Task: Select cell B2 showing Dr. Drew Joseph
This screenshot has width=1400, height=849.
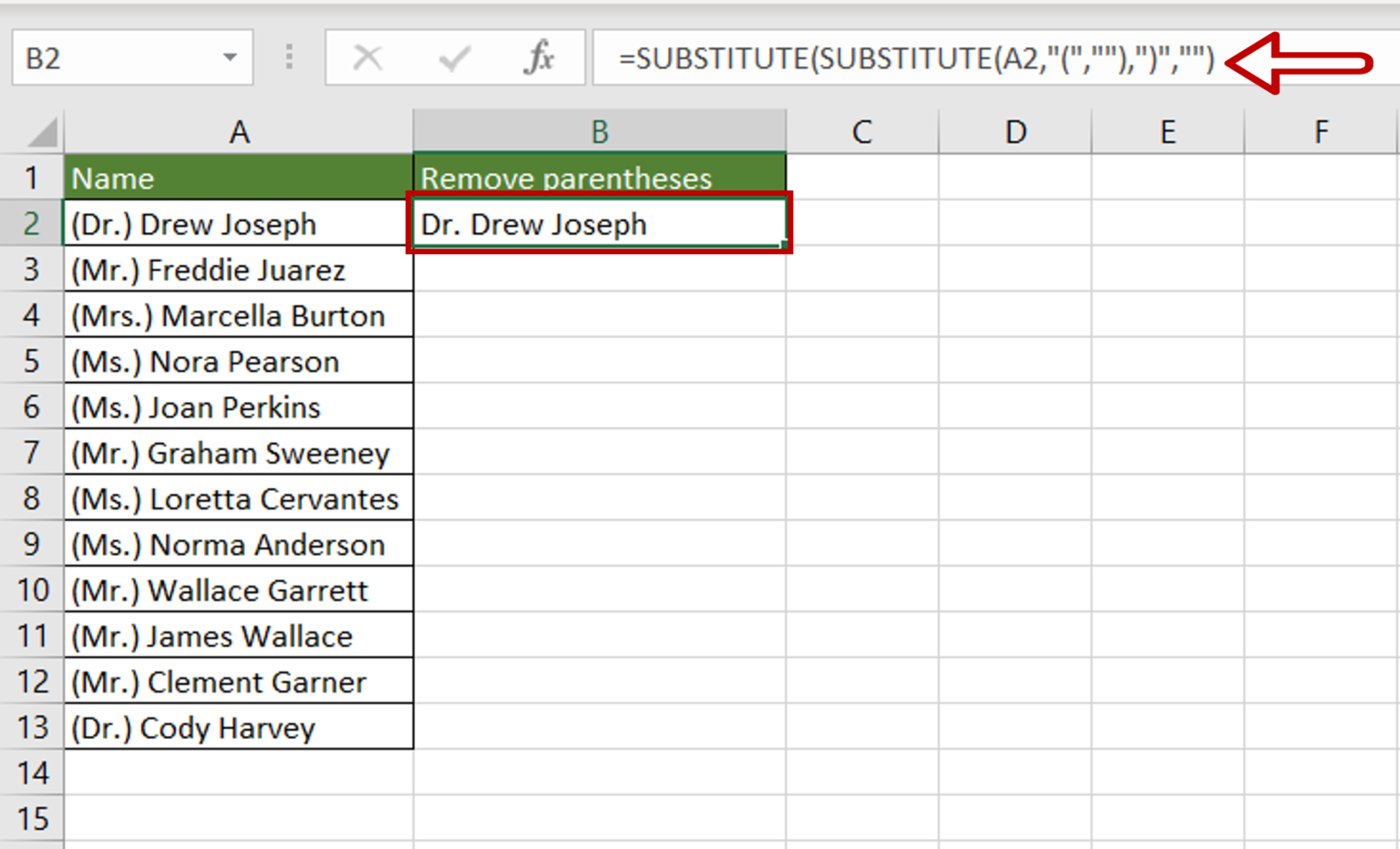Action: click(598, 224)
